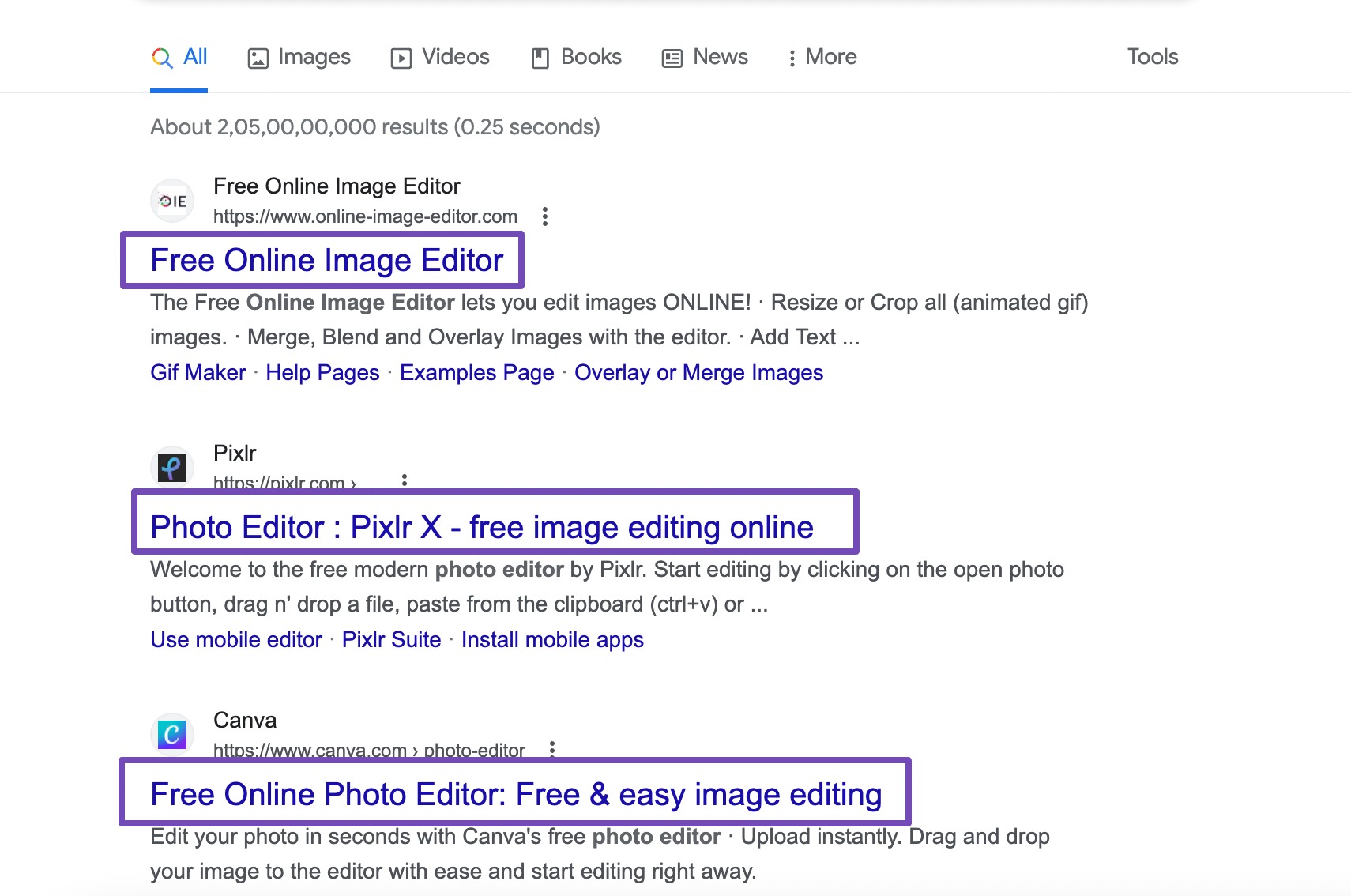Click the Pixlr site favicon
This screenshot has height=896, width=1351.
click(x=172, y=468)
